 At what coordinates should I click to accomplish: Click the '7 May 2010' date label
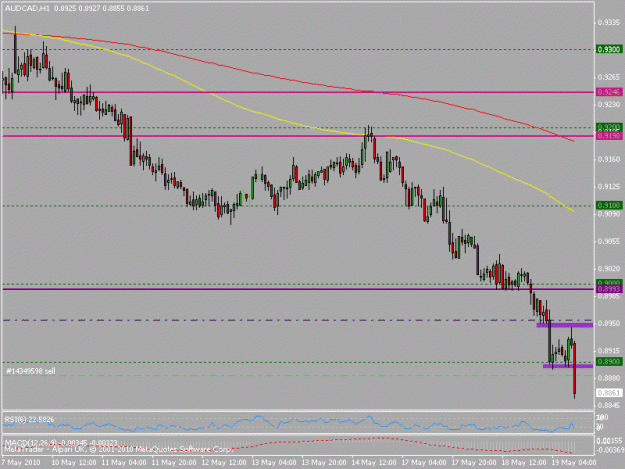point(20,462)
